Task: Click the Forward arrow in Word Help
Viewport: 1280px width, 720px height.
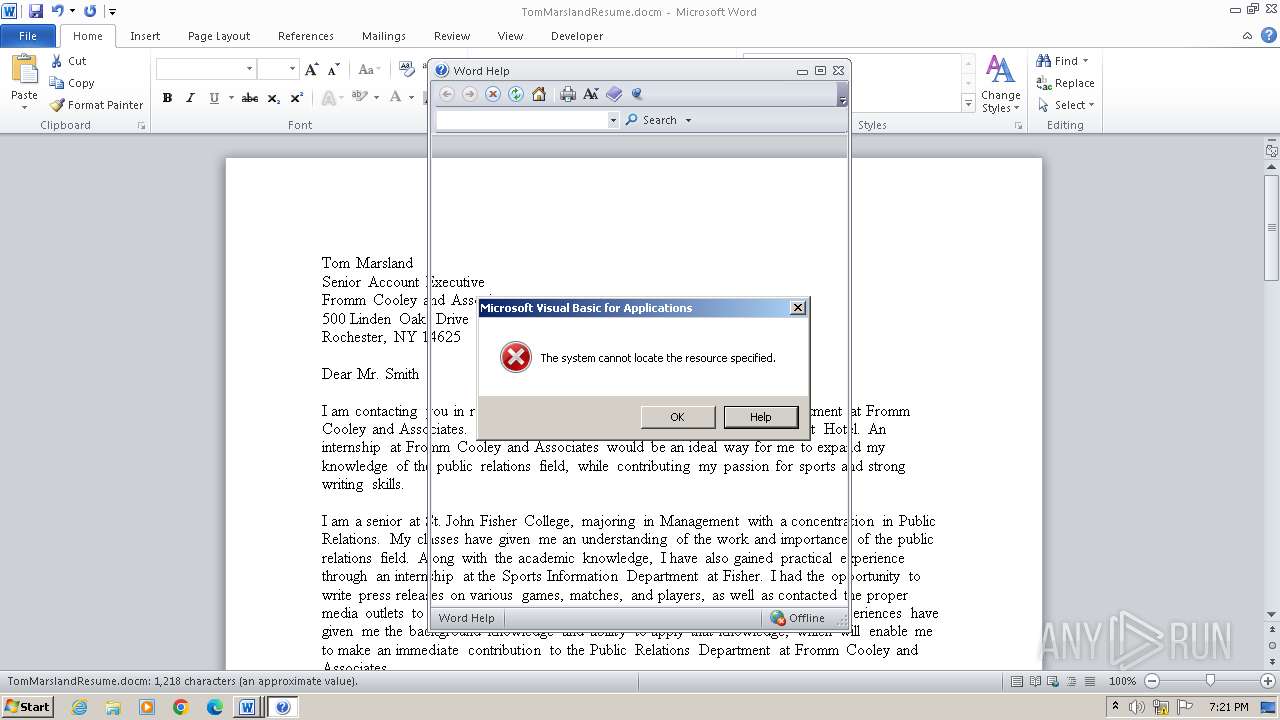Action: click(470, 94)
